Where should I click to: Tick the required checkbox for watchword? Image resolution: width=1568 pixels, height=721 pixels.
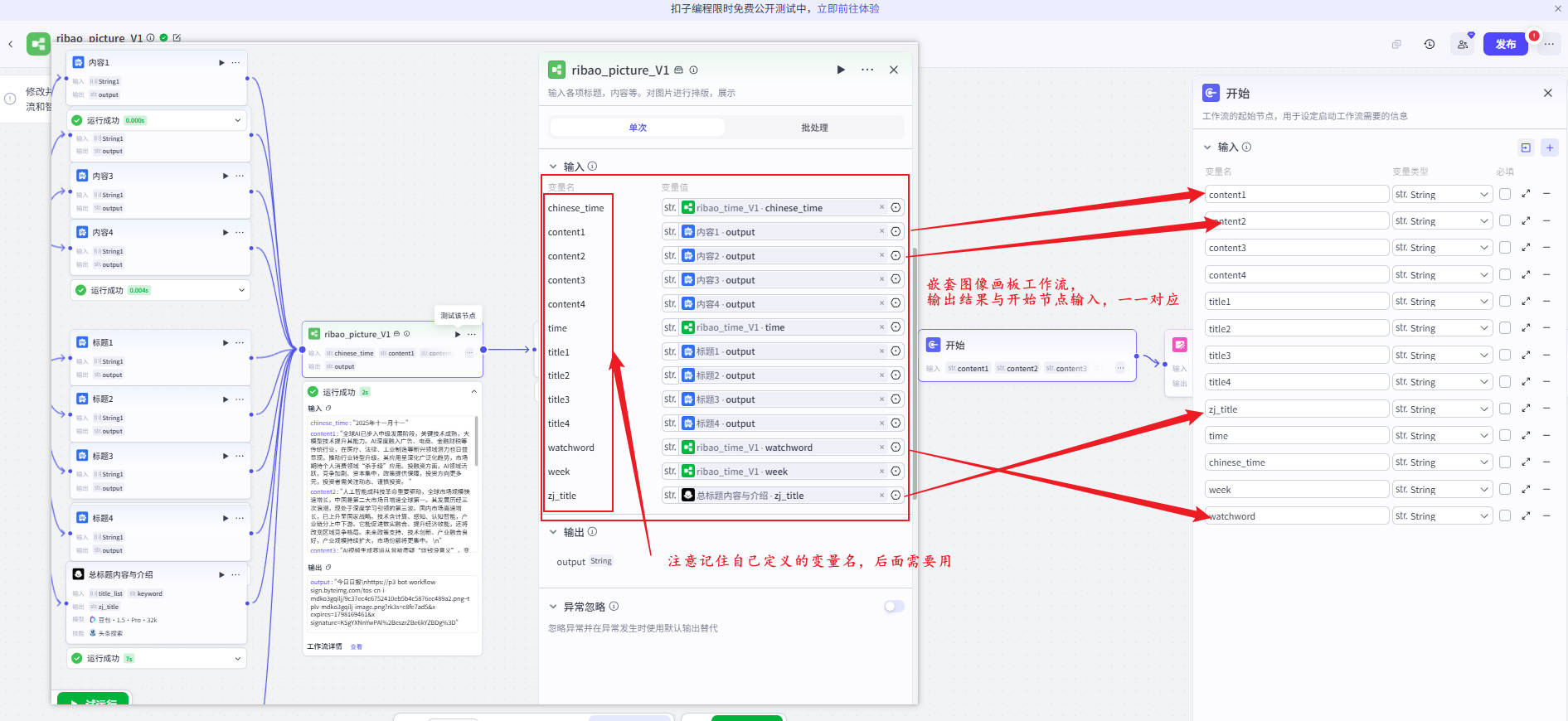1505,515
